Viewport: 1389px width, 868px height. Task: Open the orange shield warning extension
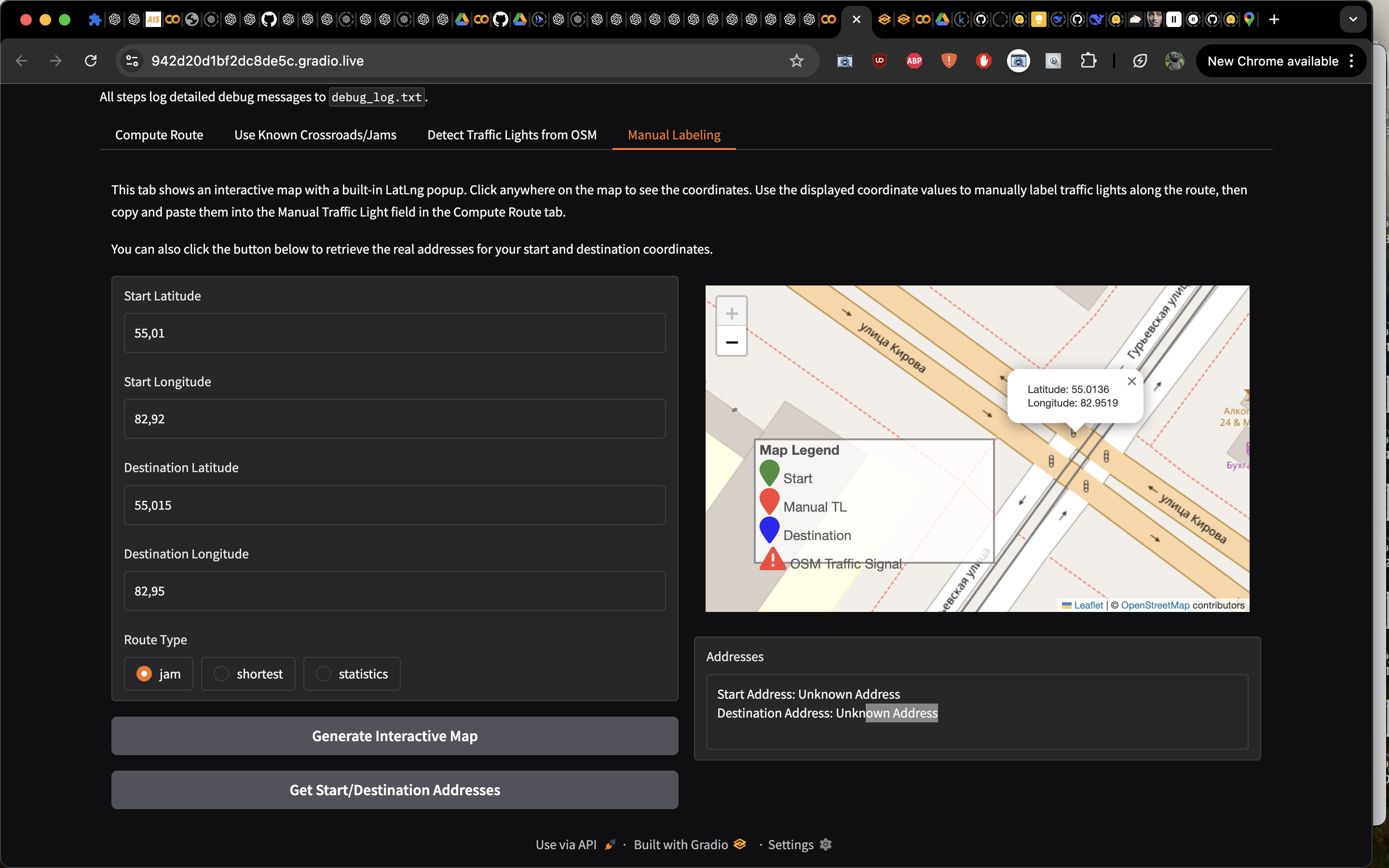coord(949,61)
